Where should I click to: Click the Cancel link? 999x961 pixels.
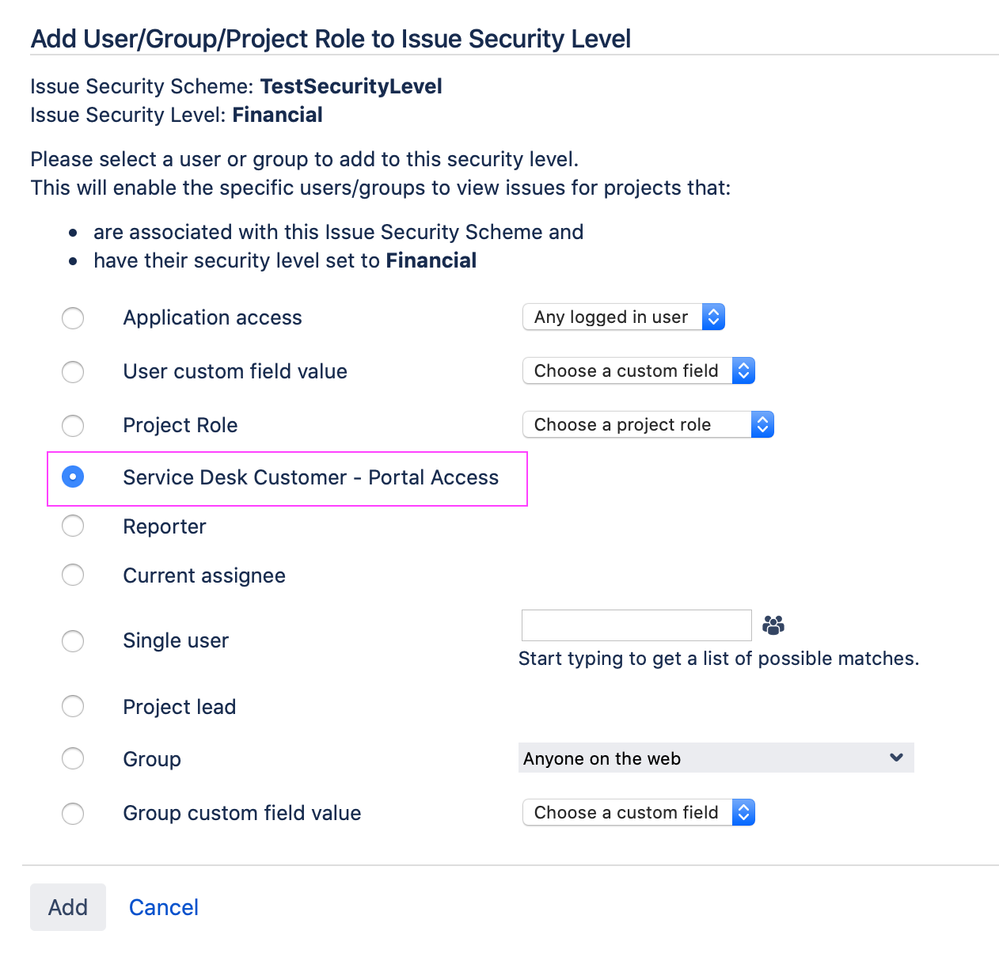[164, 907]
